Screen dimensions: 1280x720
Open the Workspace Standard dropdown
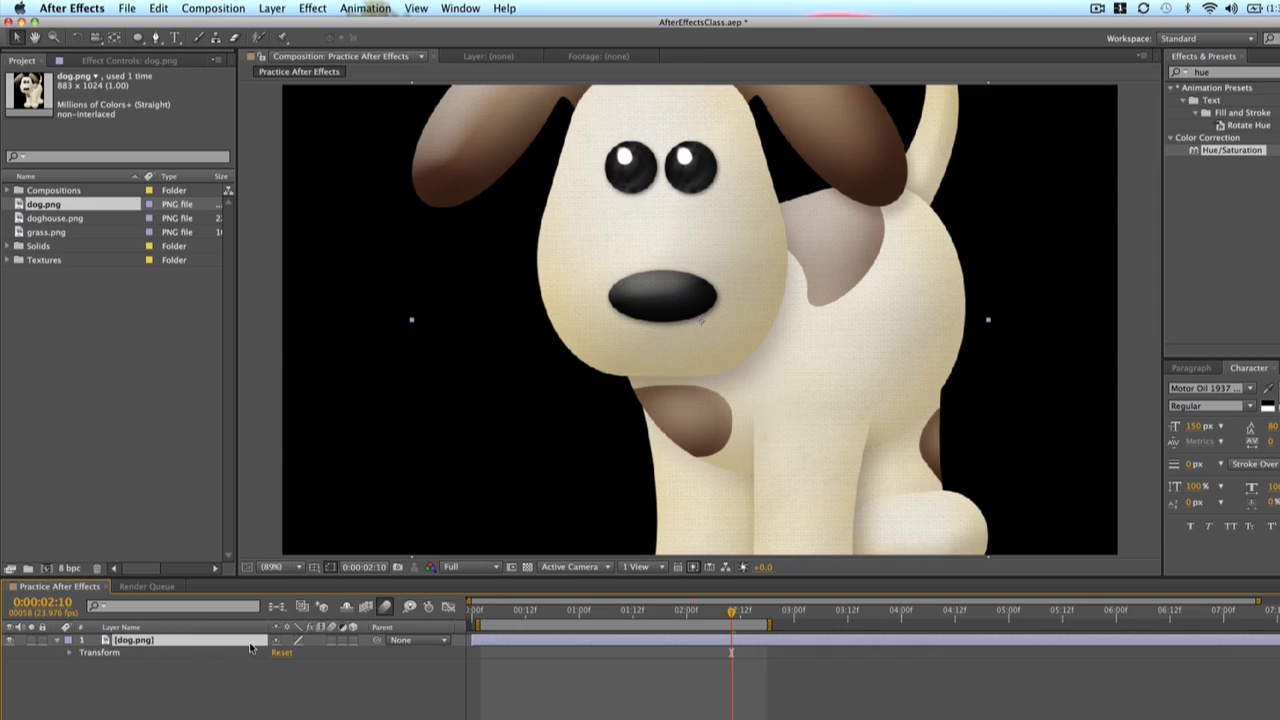point(1205,38)
